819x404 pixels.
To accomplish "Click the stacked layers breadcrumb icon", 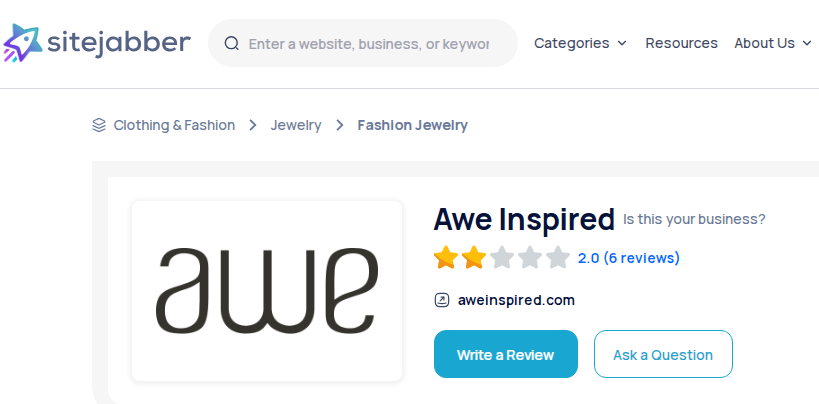I will pos(99,125).
